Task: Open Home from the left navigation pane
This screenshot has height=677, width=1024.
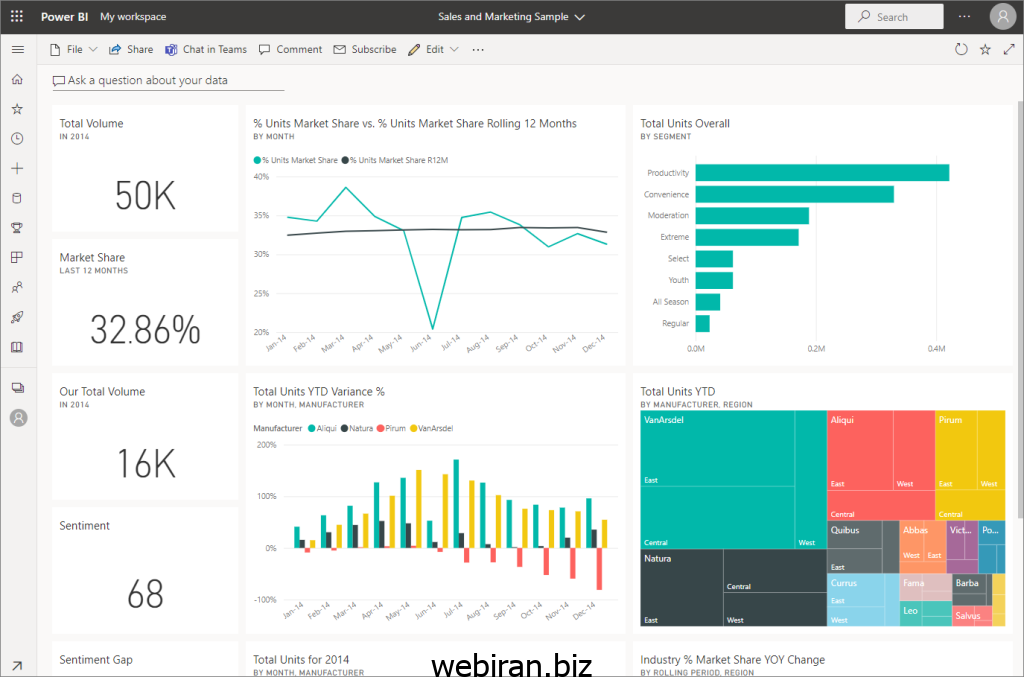Action: pos(17,79)
